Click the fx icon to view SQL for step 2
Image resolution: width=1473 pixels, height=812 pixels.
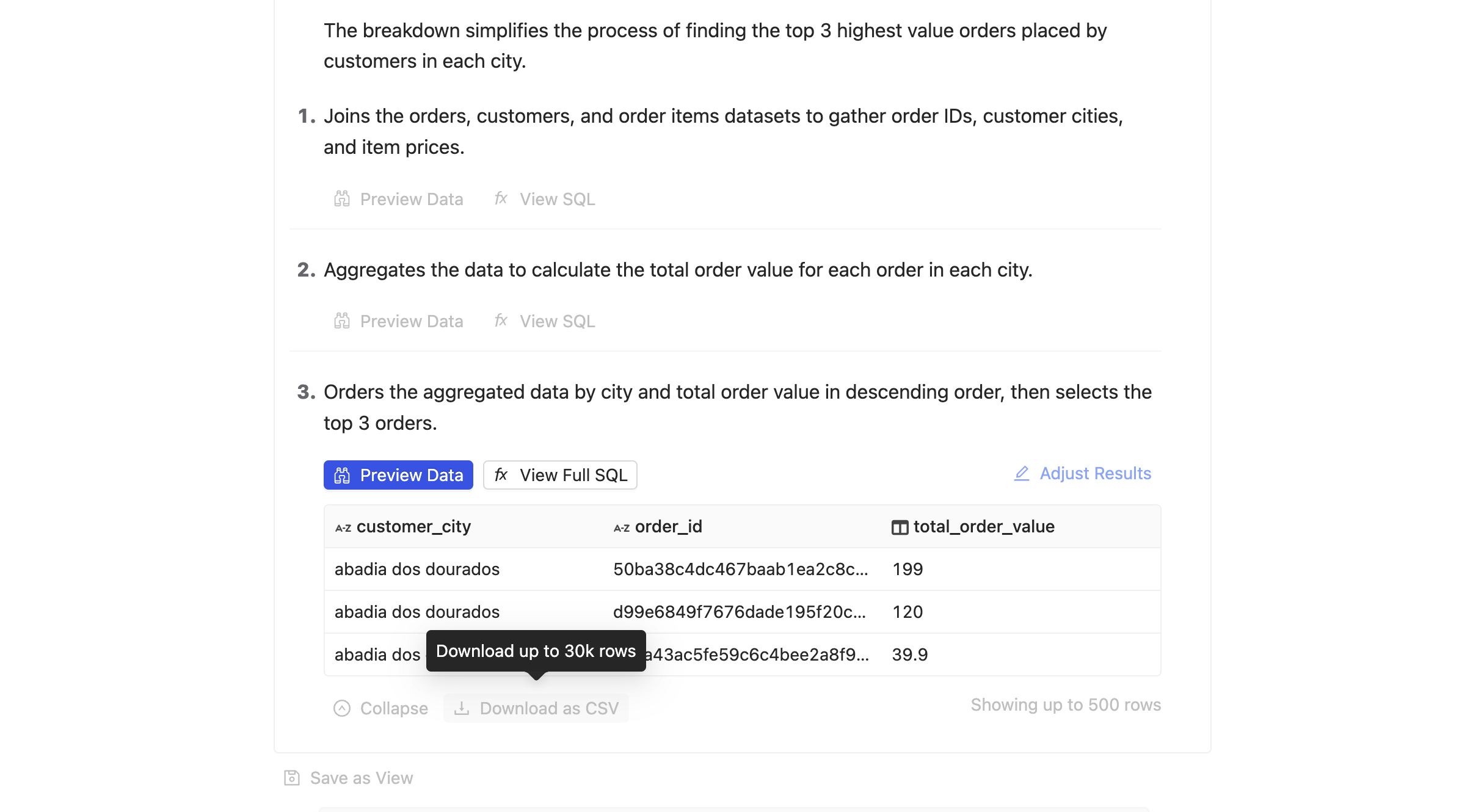point(500,320)
